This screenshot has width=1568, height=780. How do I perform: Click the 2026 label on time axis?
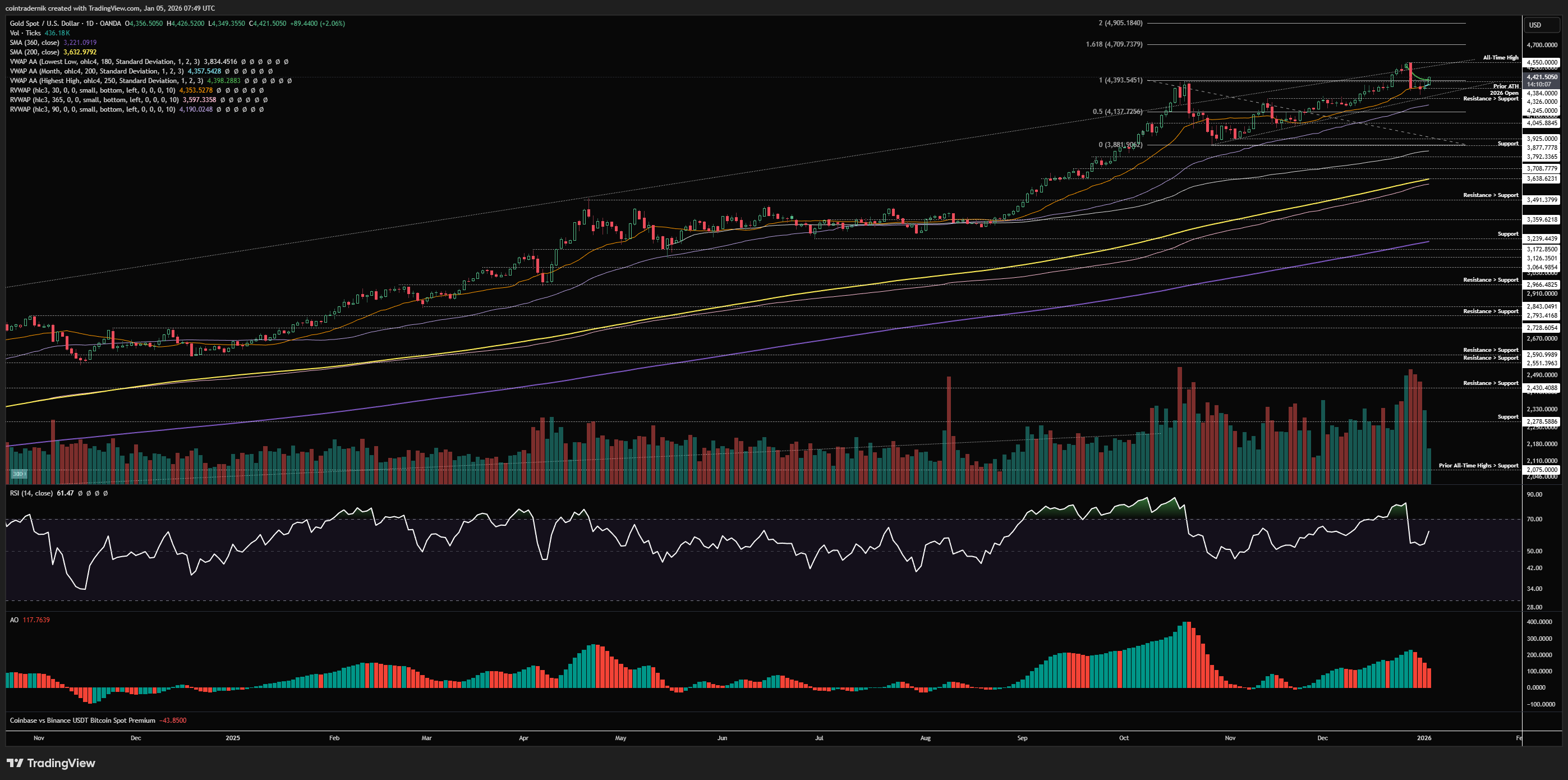coord(1424,738)
